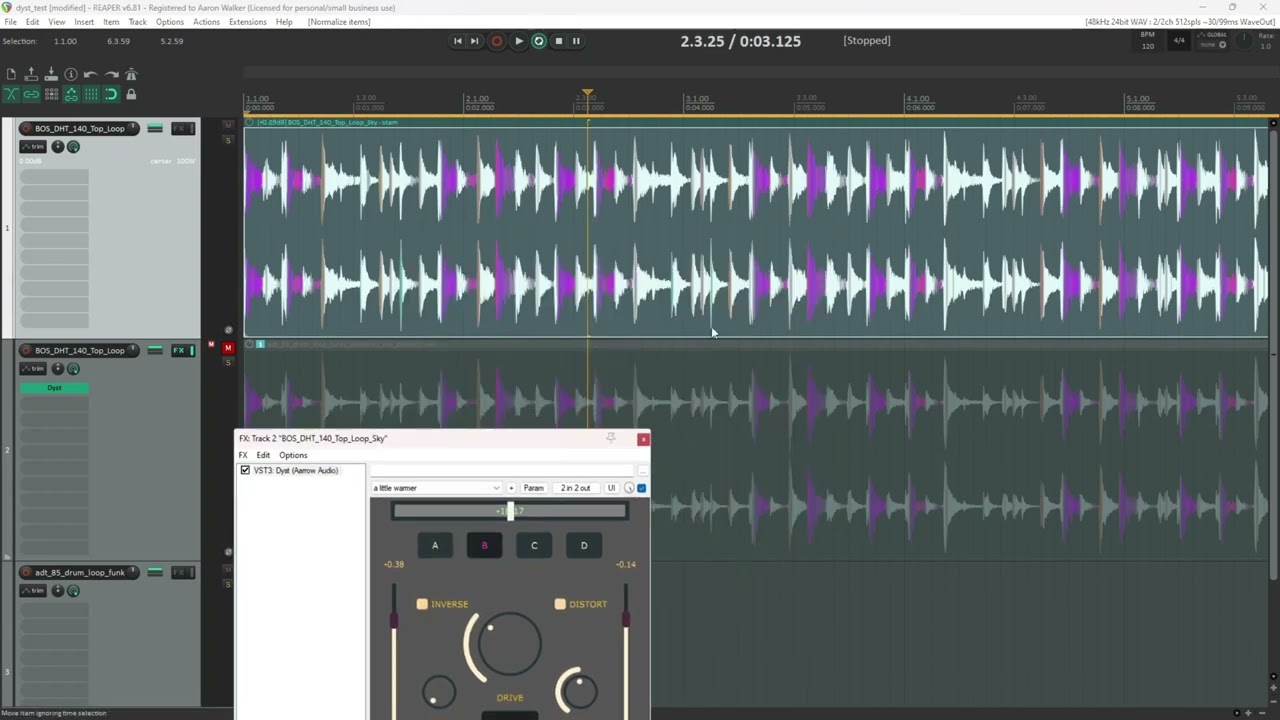This screenshot has width=1280, height=720.
Task: Click the Record button in transport
Action: 496,41
